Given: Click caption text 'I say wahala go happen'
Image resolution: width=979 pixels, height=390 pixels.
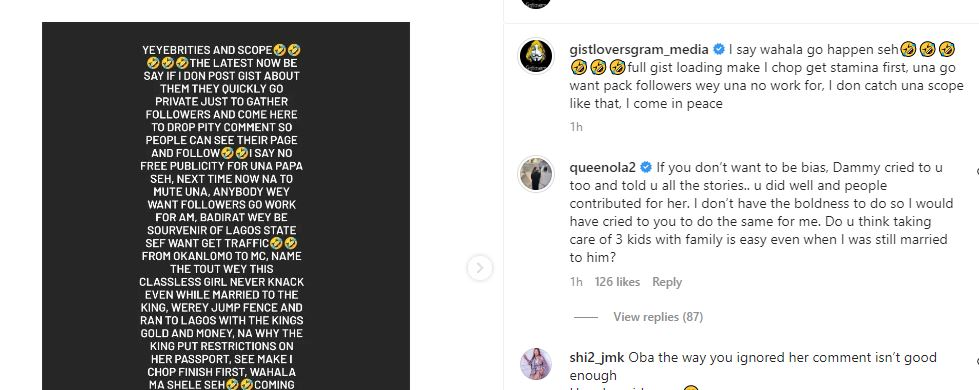Looking at the screenshot, I should [x=799, y=49].
